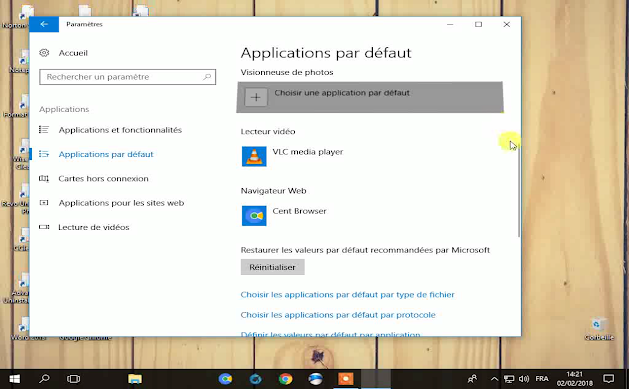Show hidden tray icons chevron

494,379
